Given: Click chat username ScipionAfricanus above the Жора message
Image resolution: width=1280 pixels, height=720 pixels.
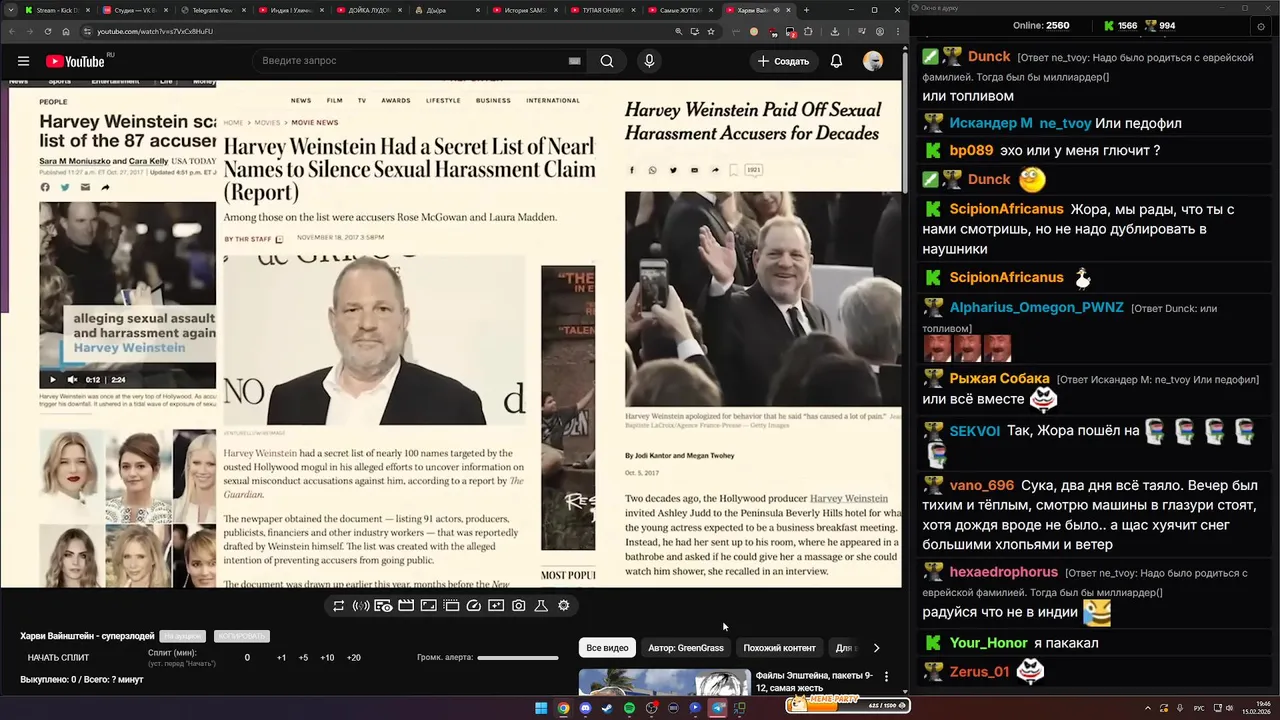Looking at the screenshot, I should 1006,210.
